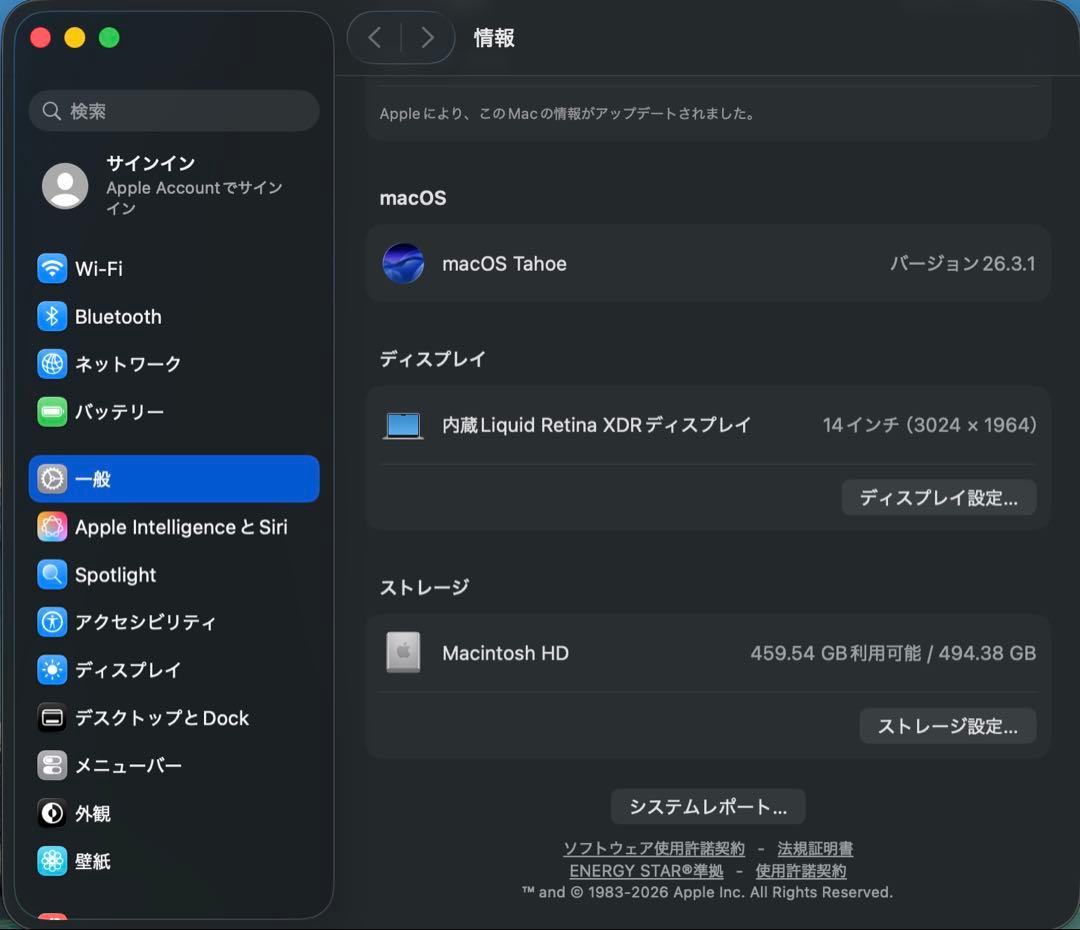1080x930 pixels.
Task: Open バッテリー settings via its battery icon
Action: 51,411
